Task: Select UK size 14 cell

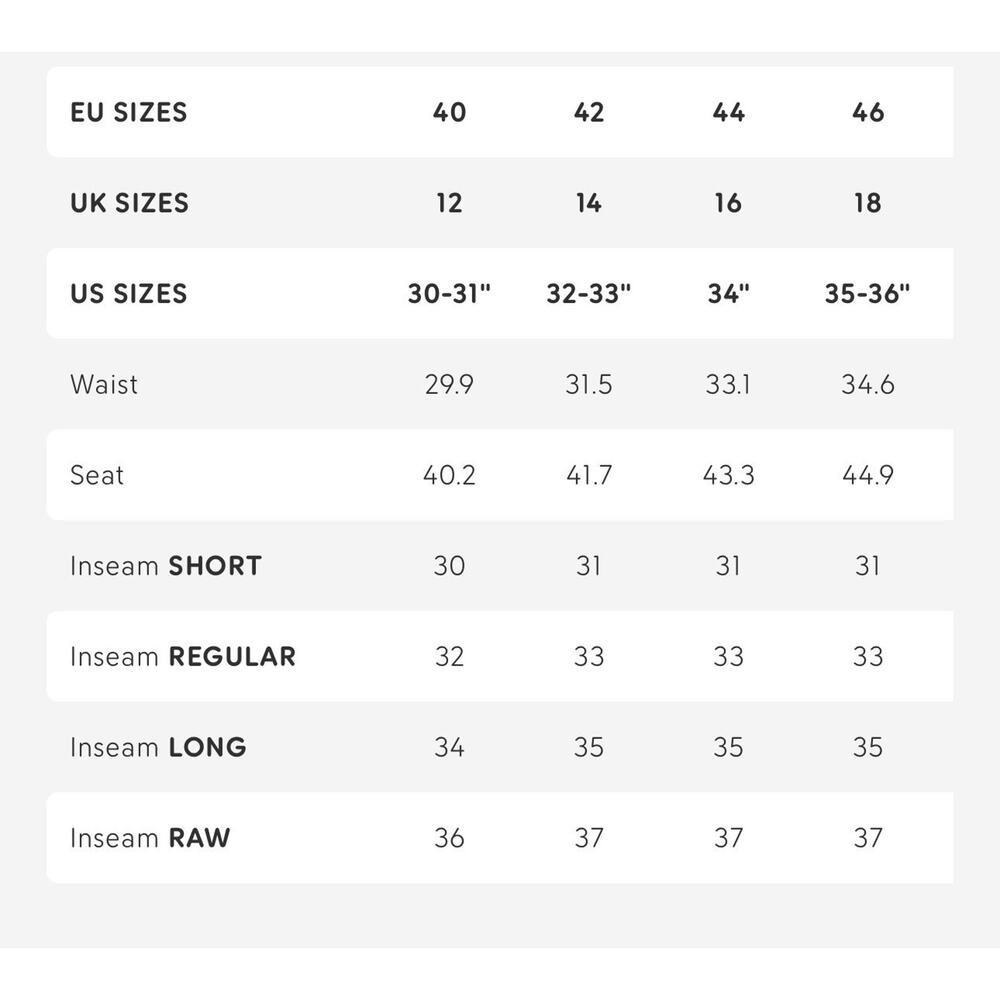Action: (x=588, y=203)
